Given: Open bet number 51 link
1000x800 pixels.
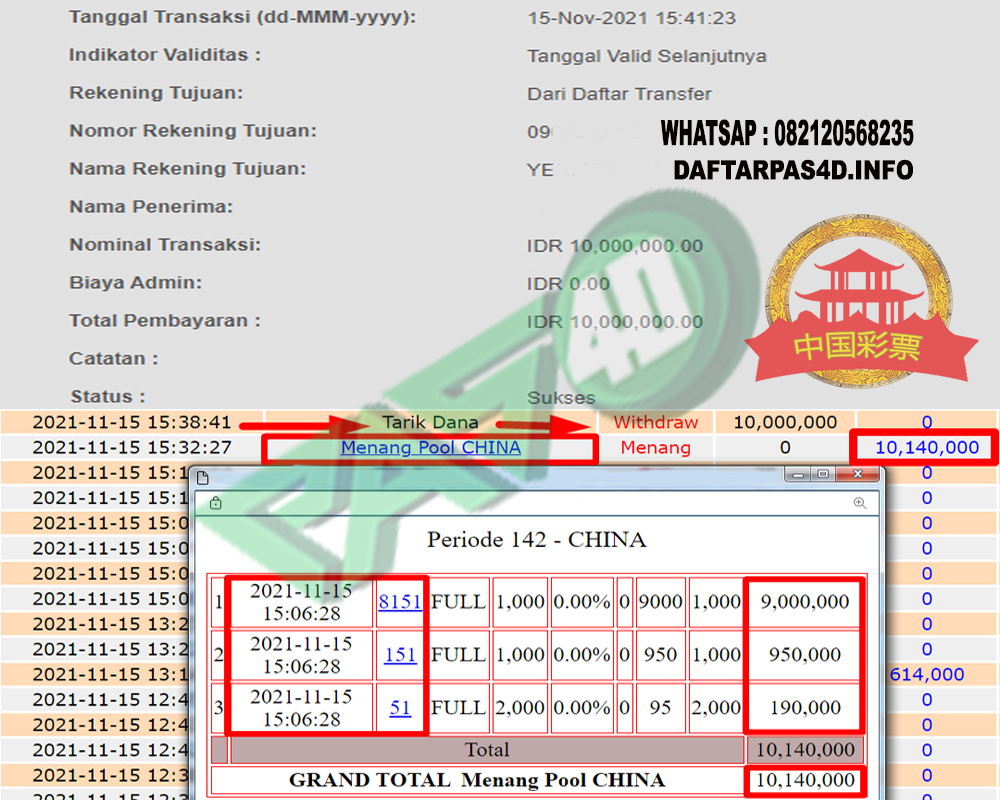Looking at the screenshot, I should point(400,707).
